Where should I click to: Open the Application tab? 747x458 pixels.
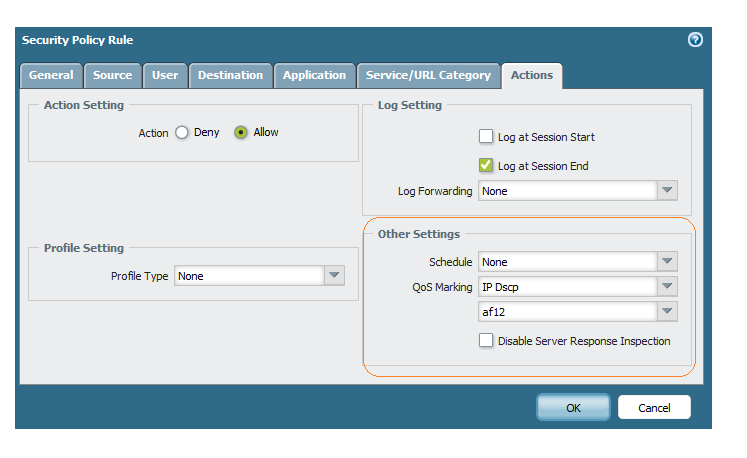pos(314,75)
